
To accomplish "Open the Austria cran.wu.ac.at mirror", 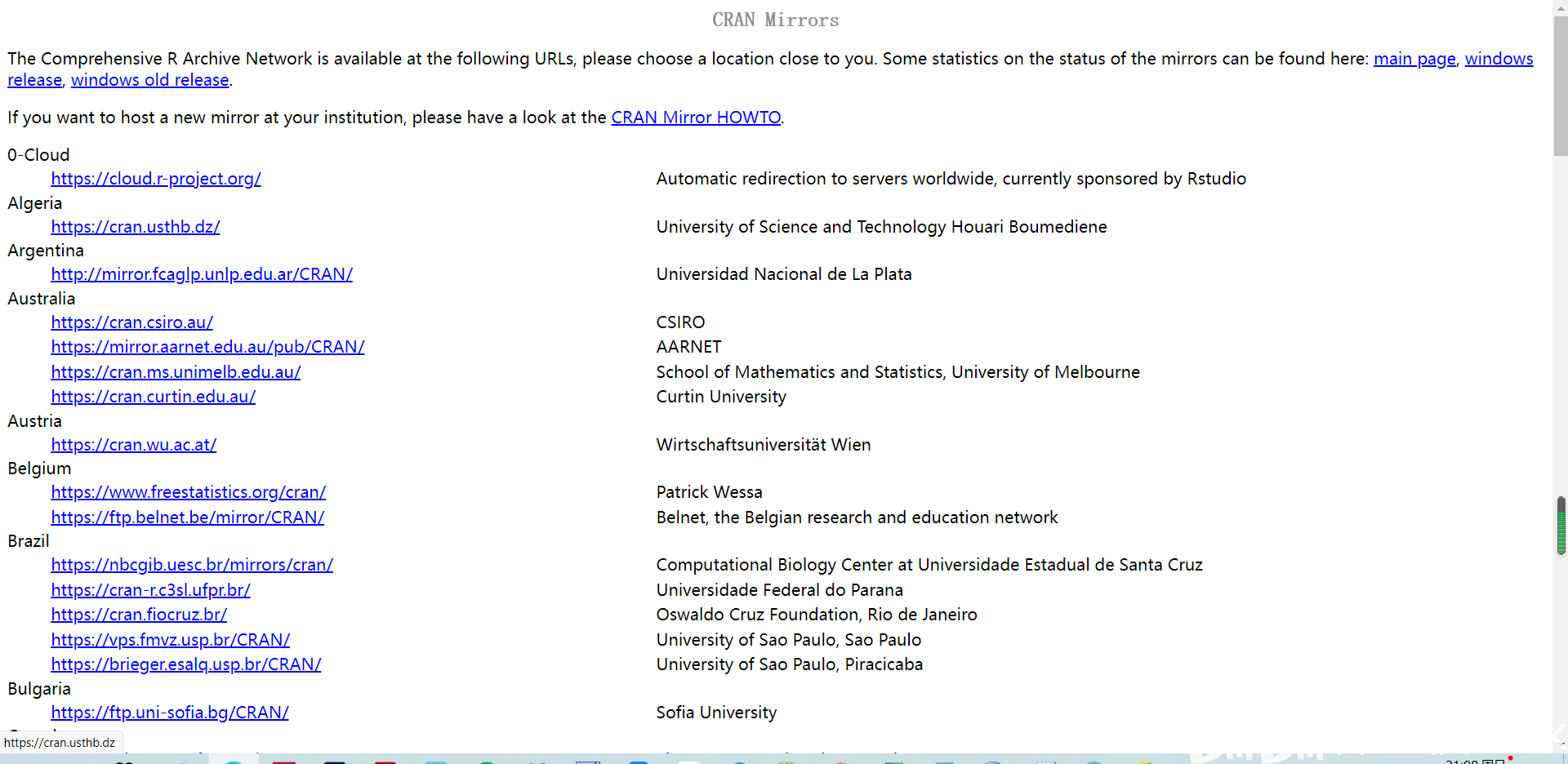I will [x=134, y=445].
